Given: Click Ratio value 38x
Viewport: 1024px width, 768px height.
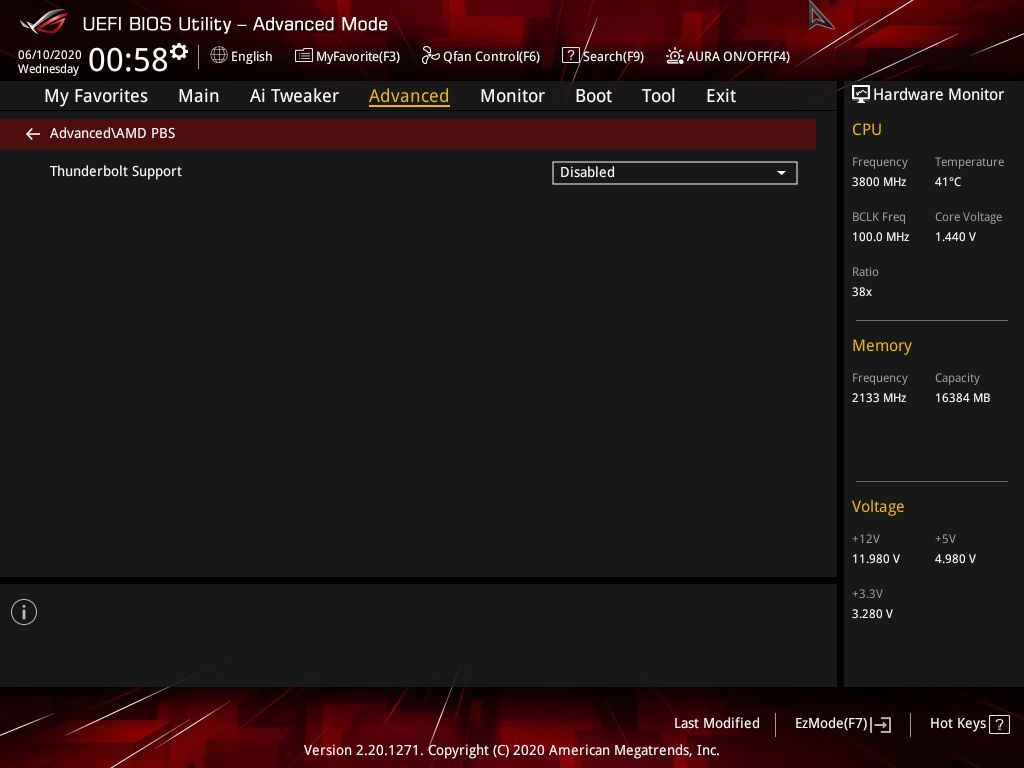Looking at the screenshot, I should 862,292.
